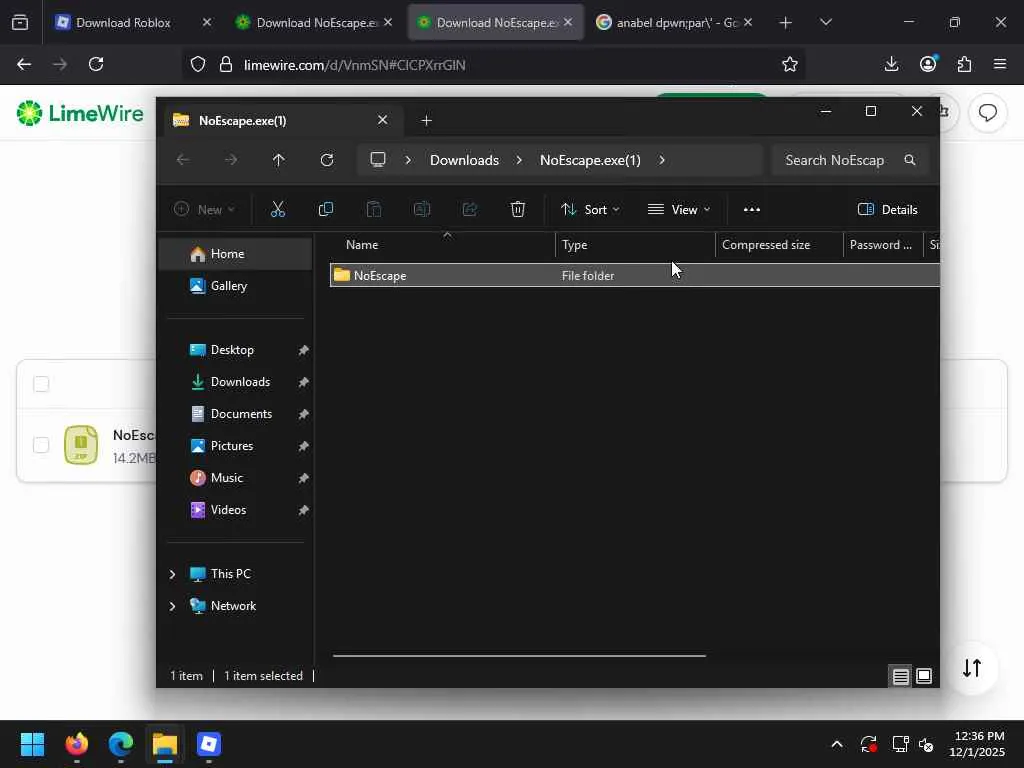Click the LimeWire logo link
Viewport: 1024px width, 768px height.
80,113
